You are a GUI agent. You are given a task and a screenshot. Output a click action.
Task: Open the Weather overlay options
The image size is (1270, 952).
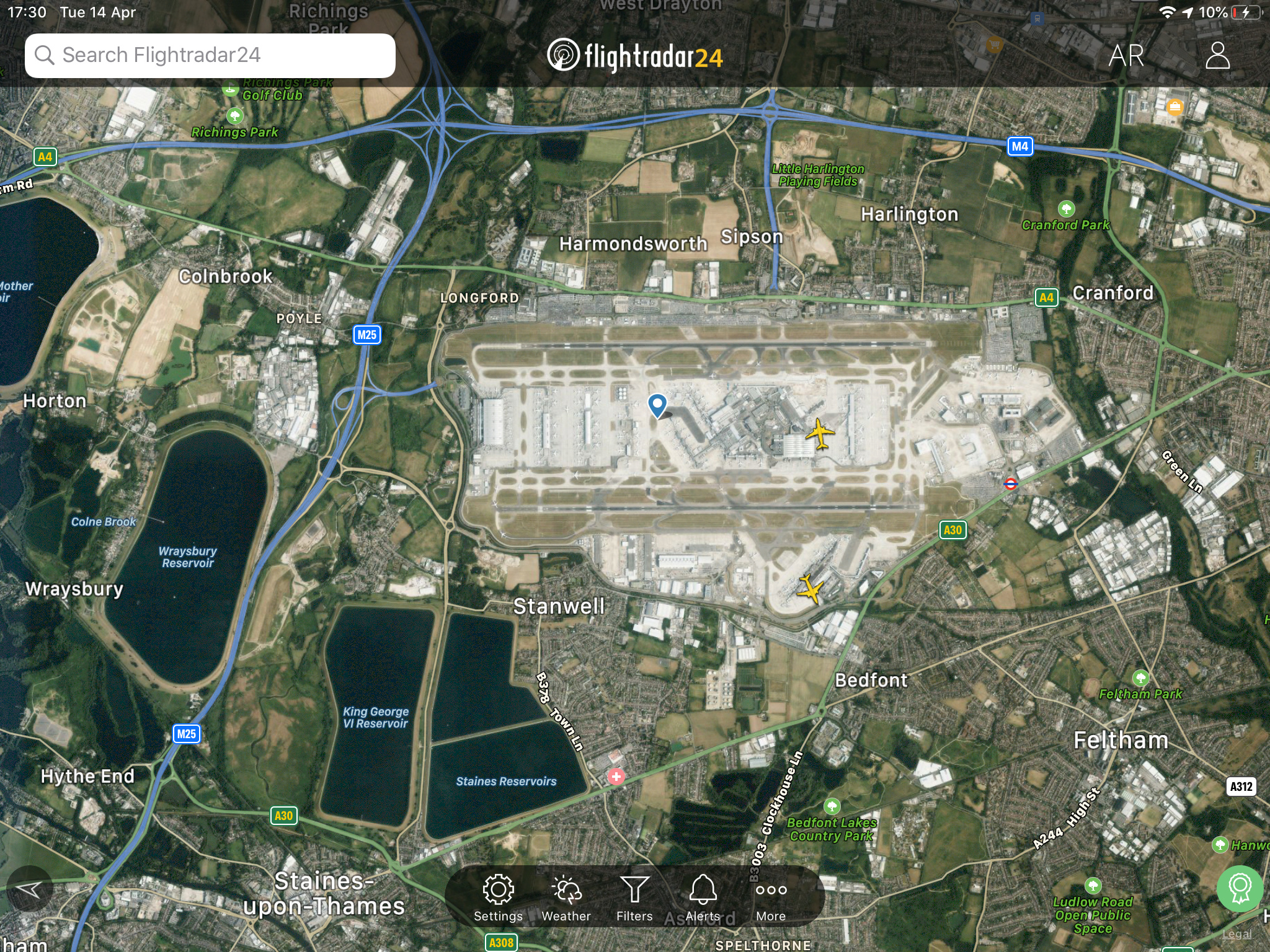coord(566,898)
